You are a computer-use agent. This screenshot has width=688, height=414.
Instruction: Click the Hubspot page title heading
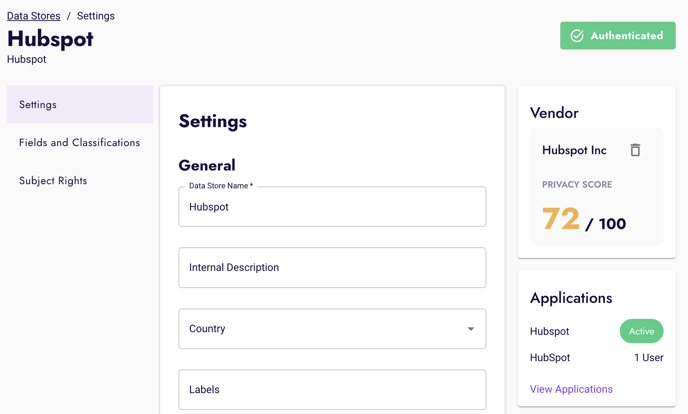point(50,39)
